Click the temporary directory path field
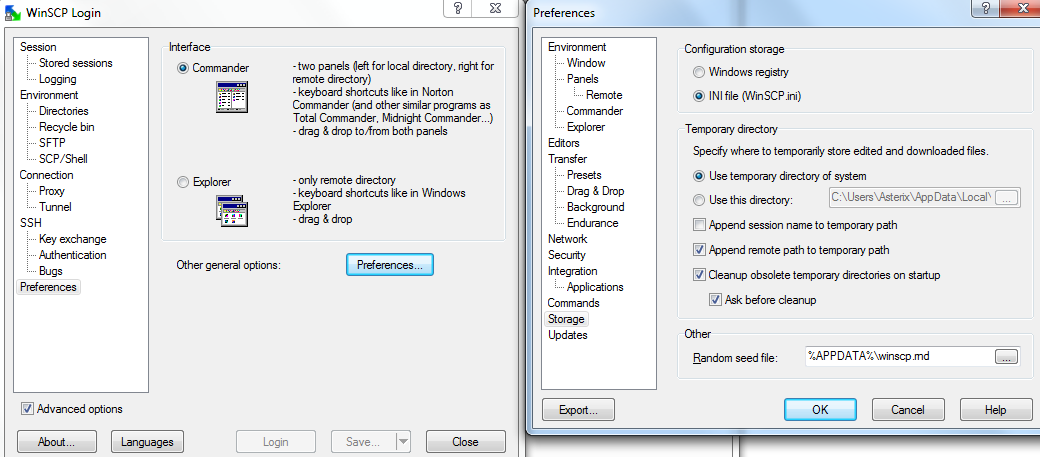The width and height of the screenshot is (1040, 457). pos(911,198)
